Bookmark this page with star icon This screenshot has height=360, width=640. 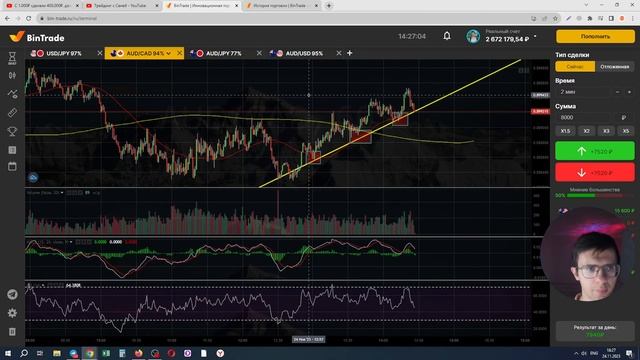pyautogui.click(x=555, y=18)
